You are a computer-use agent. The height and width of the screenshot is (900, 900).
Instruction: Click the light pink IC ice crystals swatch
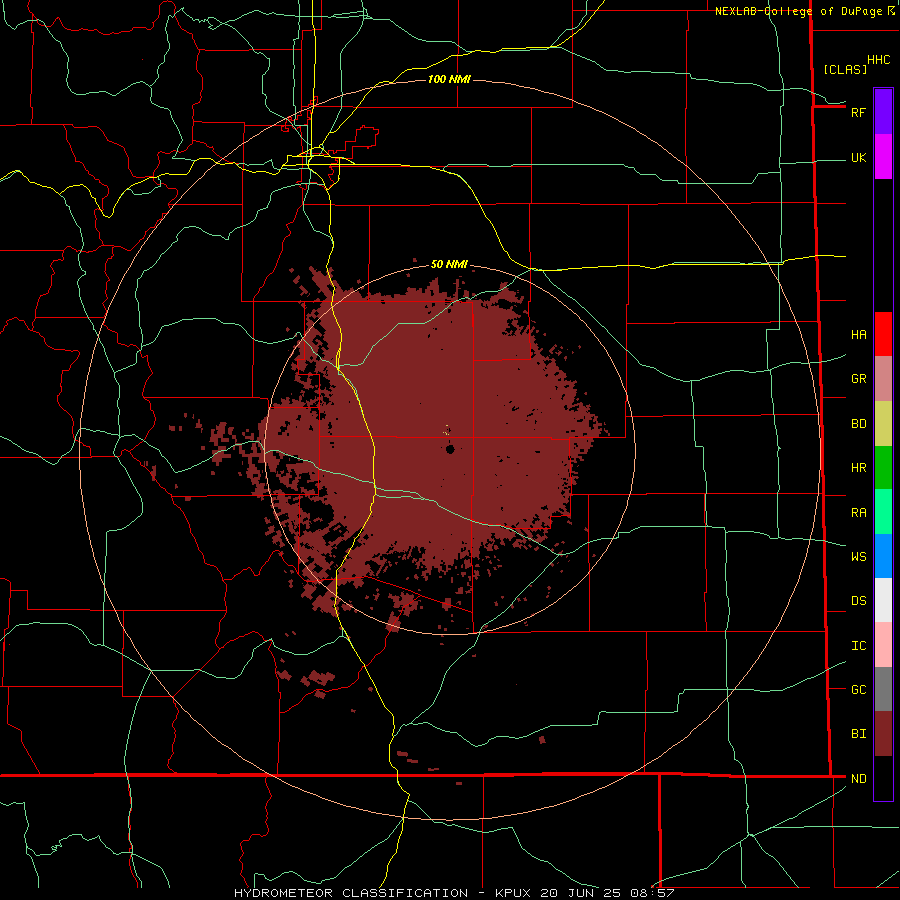[x=883, y=645]
